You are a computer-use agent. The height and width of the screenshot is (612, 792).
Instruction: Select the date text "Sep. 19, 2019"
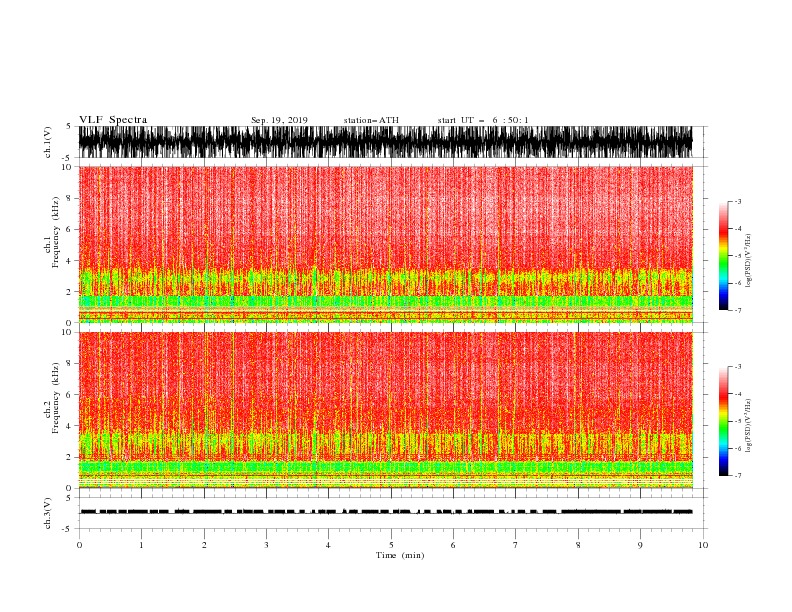coord(279,120)
